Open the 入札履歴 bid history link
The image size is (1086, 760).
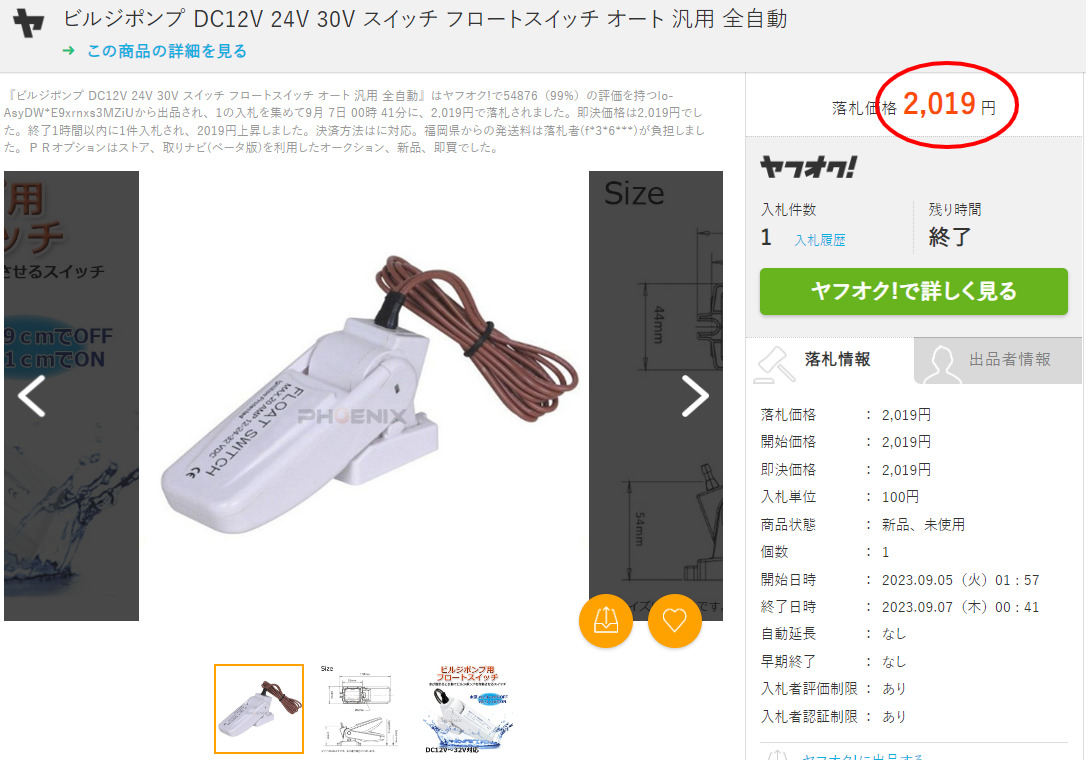coord(820,240)
